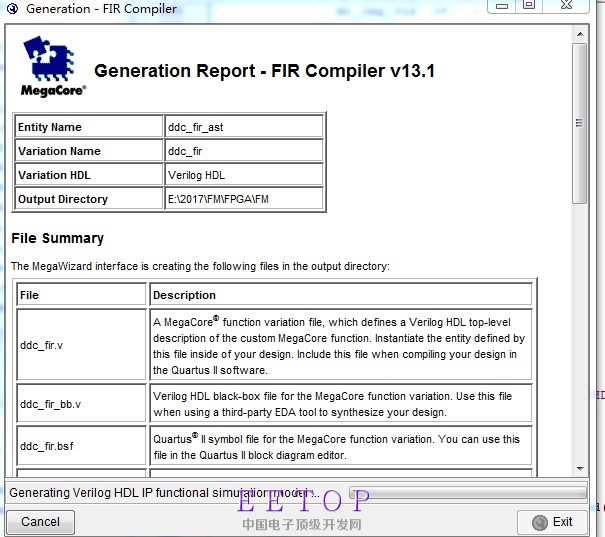Click the vertical scrollbar thumb

coord(580,123)
